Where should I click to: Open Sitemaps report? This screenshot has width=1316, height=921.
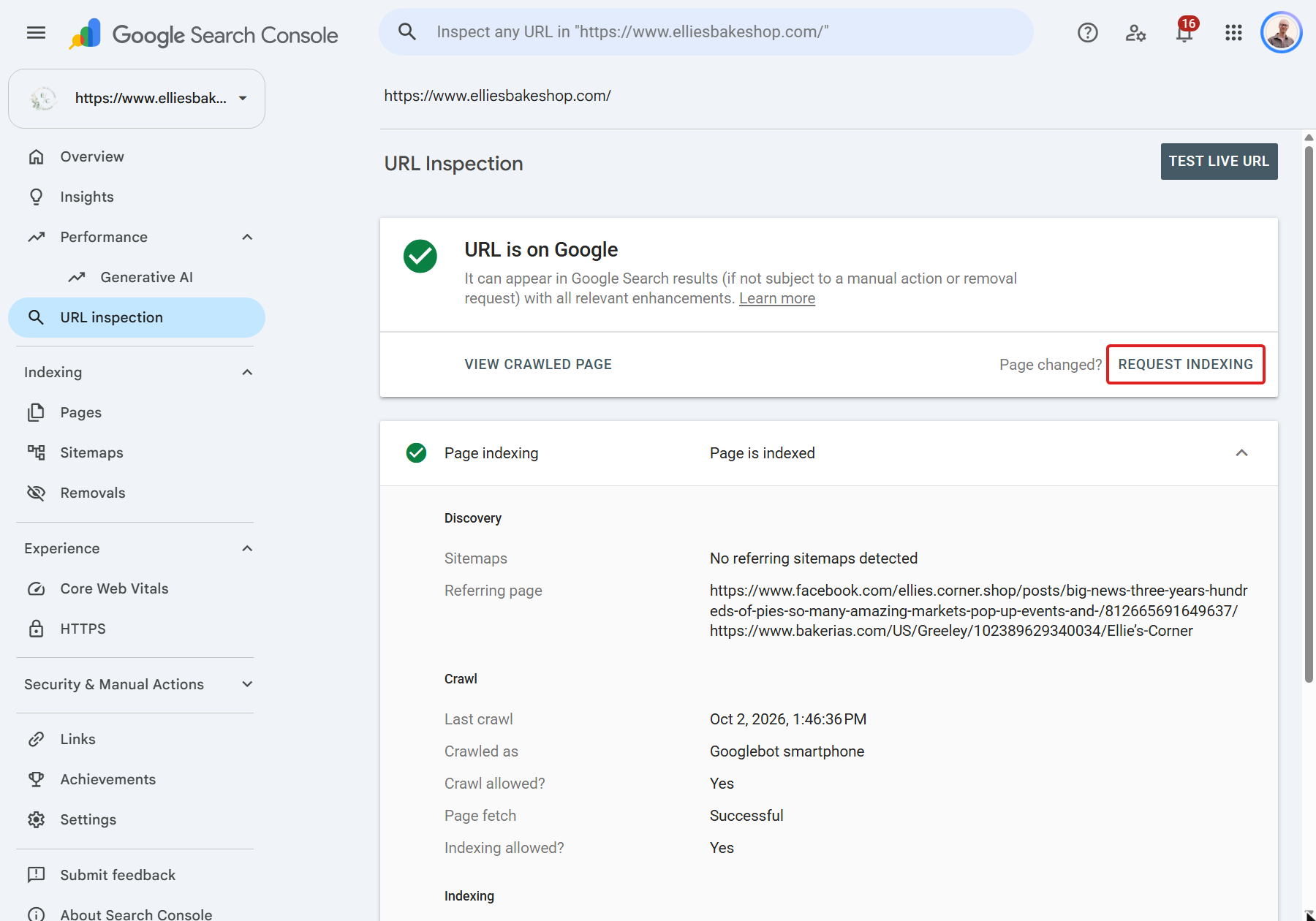(x=137, y=452)
